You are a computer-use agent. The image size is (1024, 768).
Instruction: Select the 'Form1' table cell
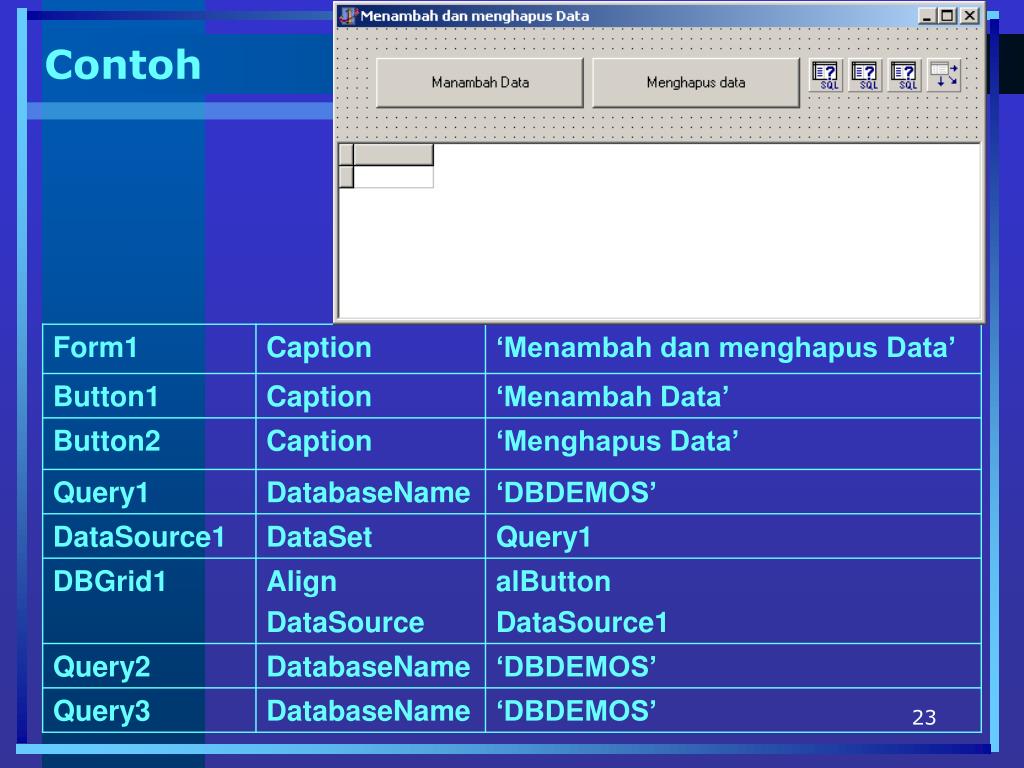(x=149, y=349)
